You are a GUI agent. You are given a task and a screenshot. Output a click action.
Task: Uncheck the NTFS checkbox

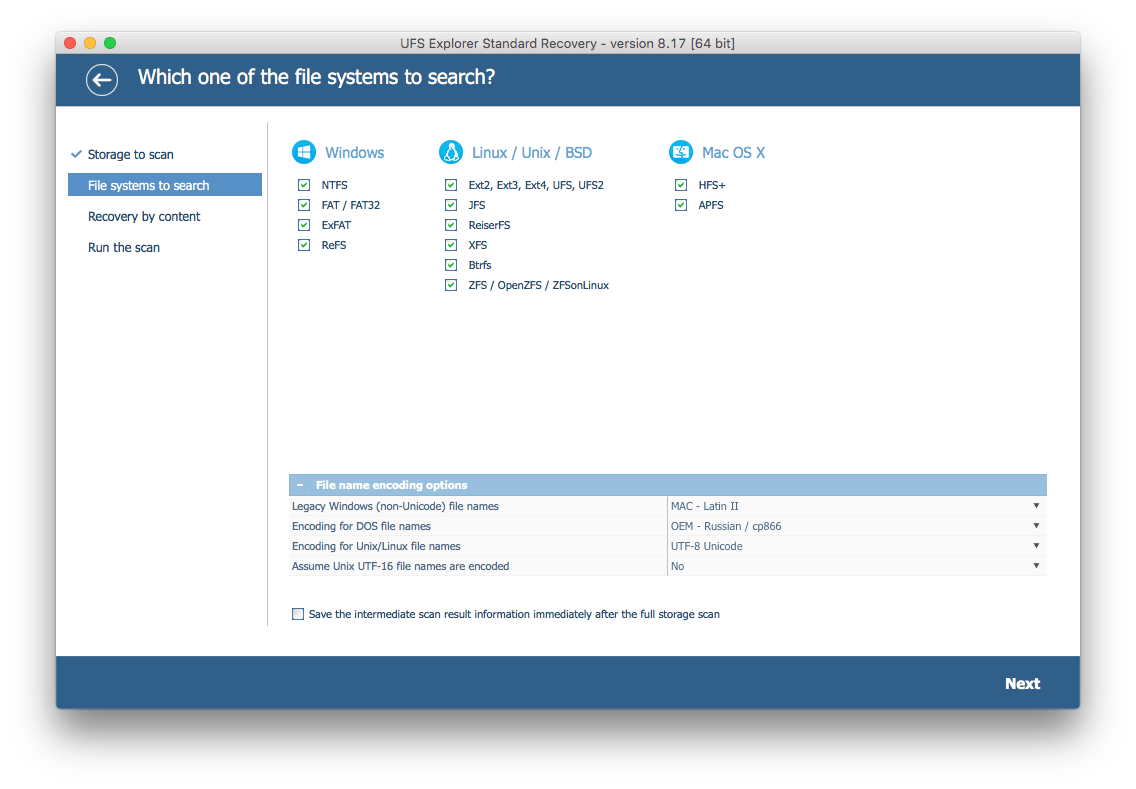pyautogui.click(x=304, y=185)
